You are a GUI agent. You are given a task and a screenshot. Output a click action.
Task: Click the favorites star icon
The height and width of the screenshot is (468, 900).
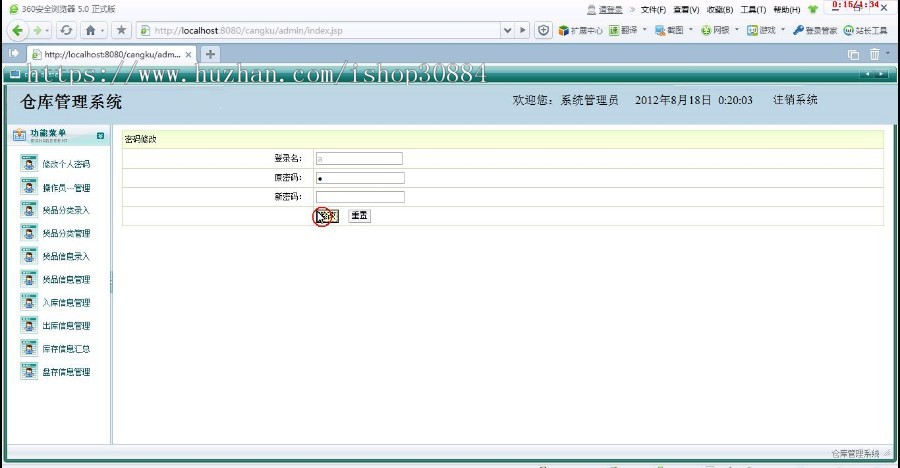[x=121, y=30]
